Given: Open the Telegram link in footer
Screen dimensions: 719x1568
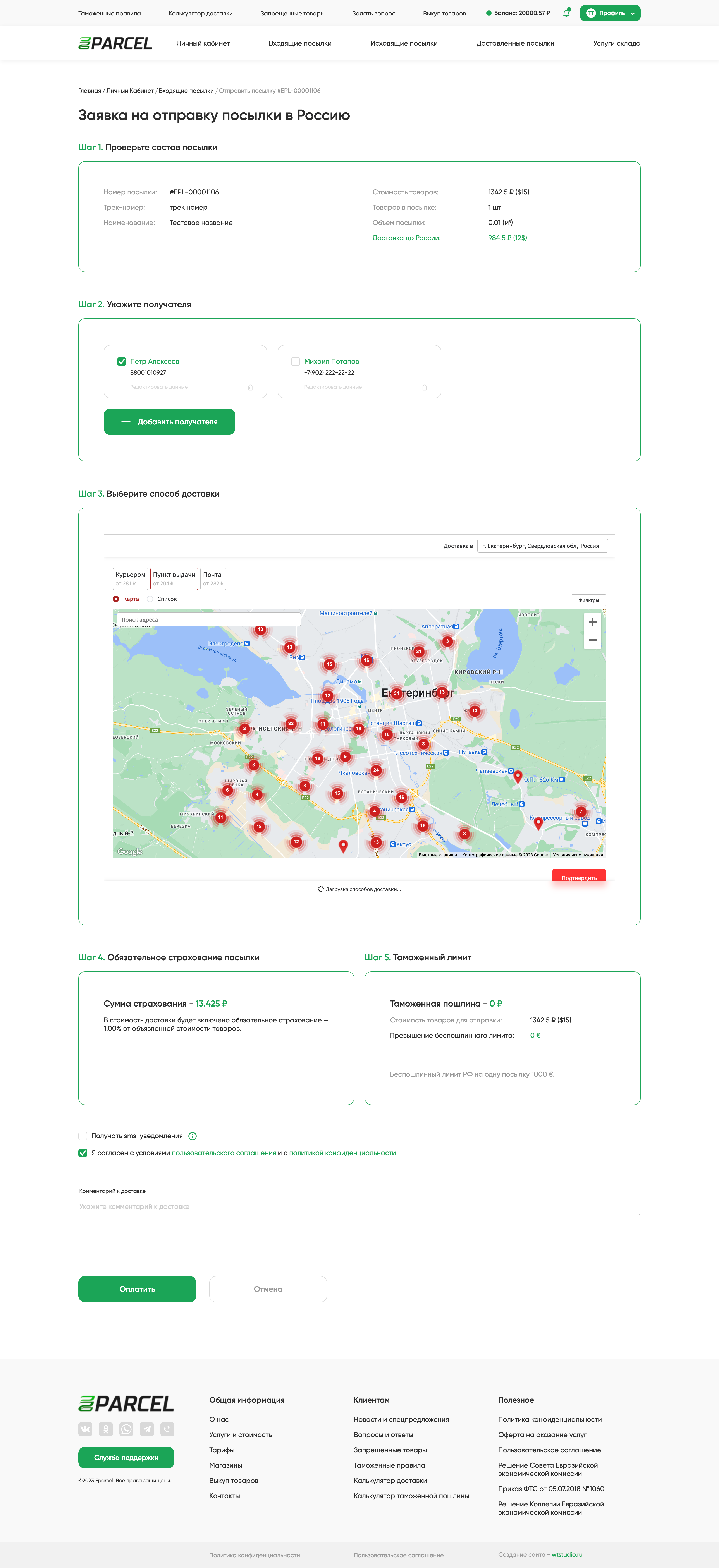Looking at the screenshot, I should tap(147, 1429).
